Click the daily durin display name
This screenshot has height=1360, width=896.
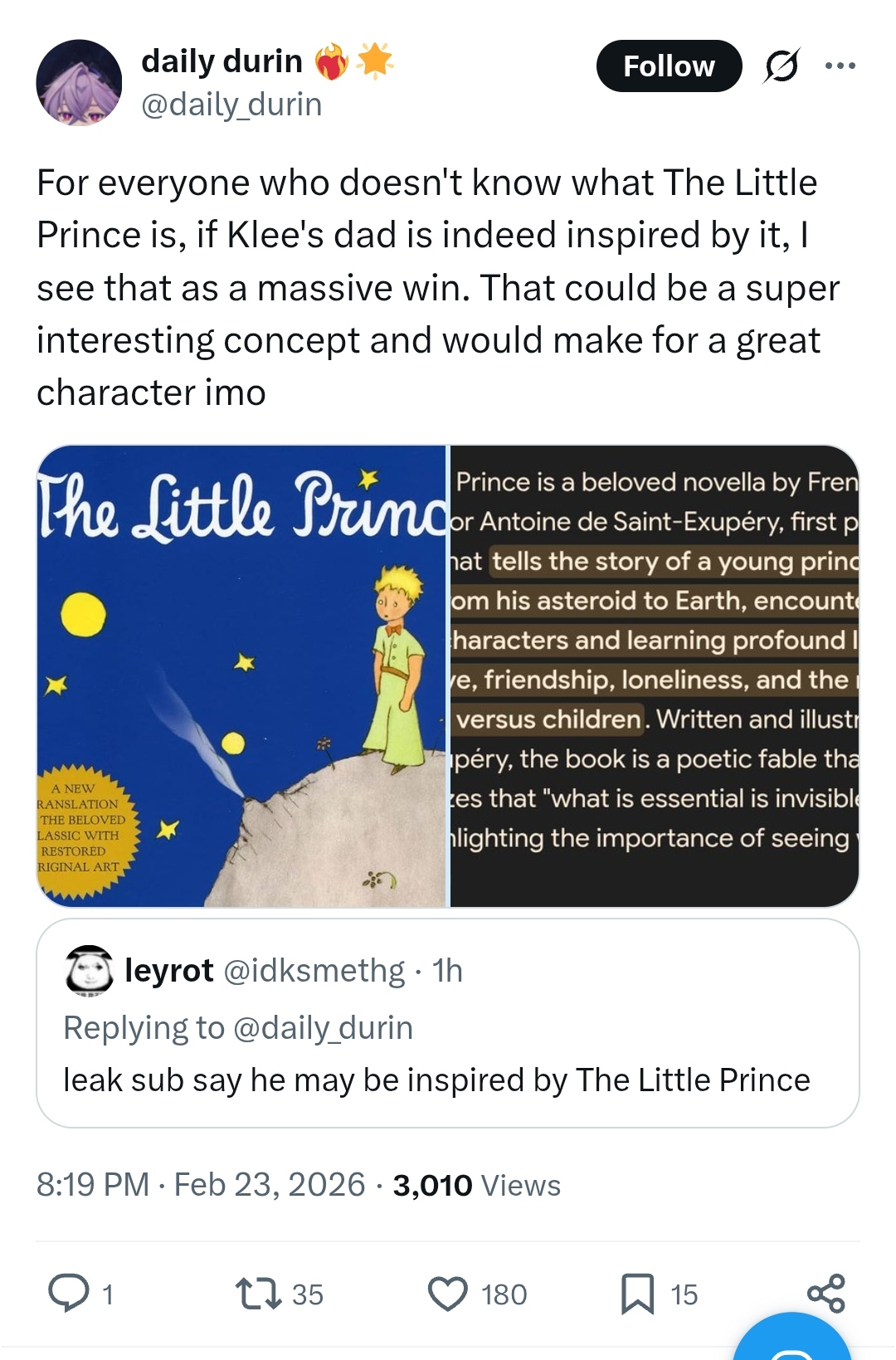point(222,61)
